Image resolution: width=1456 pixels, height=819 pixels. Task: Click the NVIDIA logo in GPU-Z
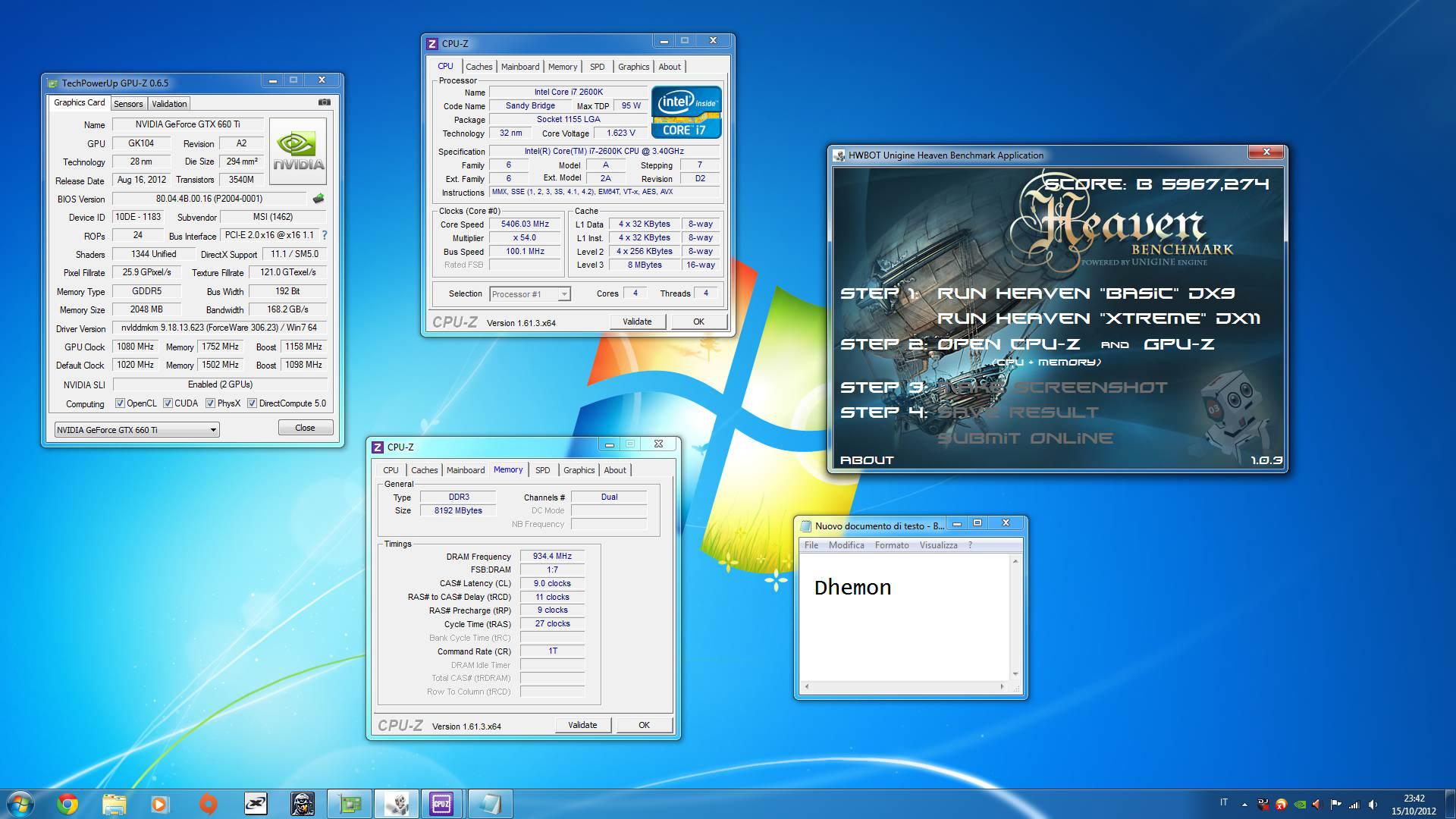pos(298,151)
